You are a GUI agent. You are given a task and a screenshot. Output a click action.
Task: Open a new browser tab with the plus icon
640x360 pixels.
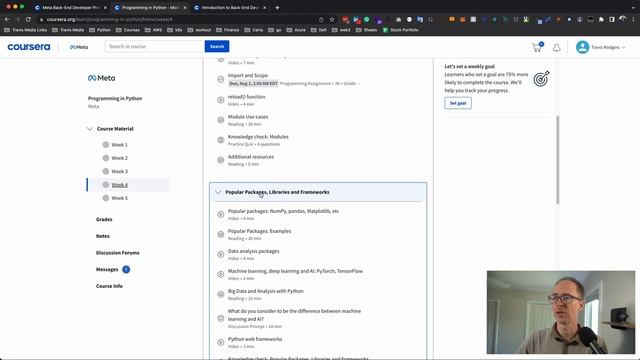[277, 7]
